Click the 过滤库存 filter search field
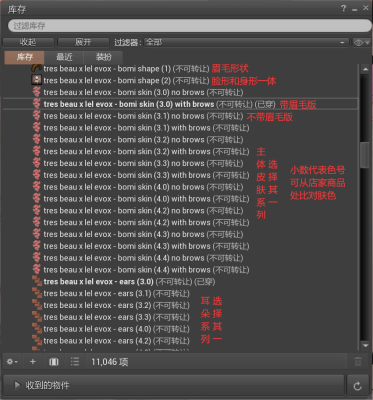The image size is (373, 400). (189, 26)
